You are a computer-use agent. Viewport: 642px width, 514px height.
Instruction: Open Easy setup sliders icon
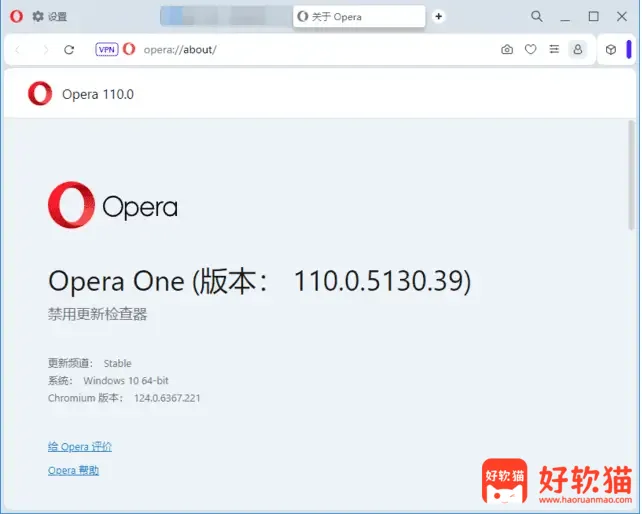pyautogui.click(x=554, y=50)
